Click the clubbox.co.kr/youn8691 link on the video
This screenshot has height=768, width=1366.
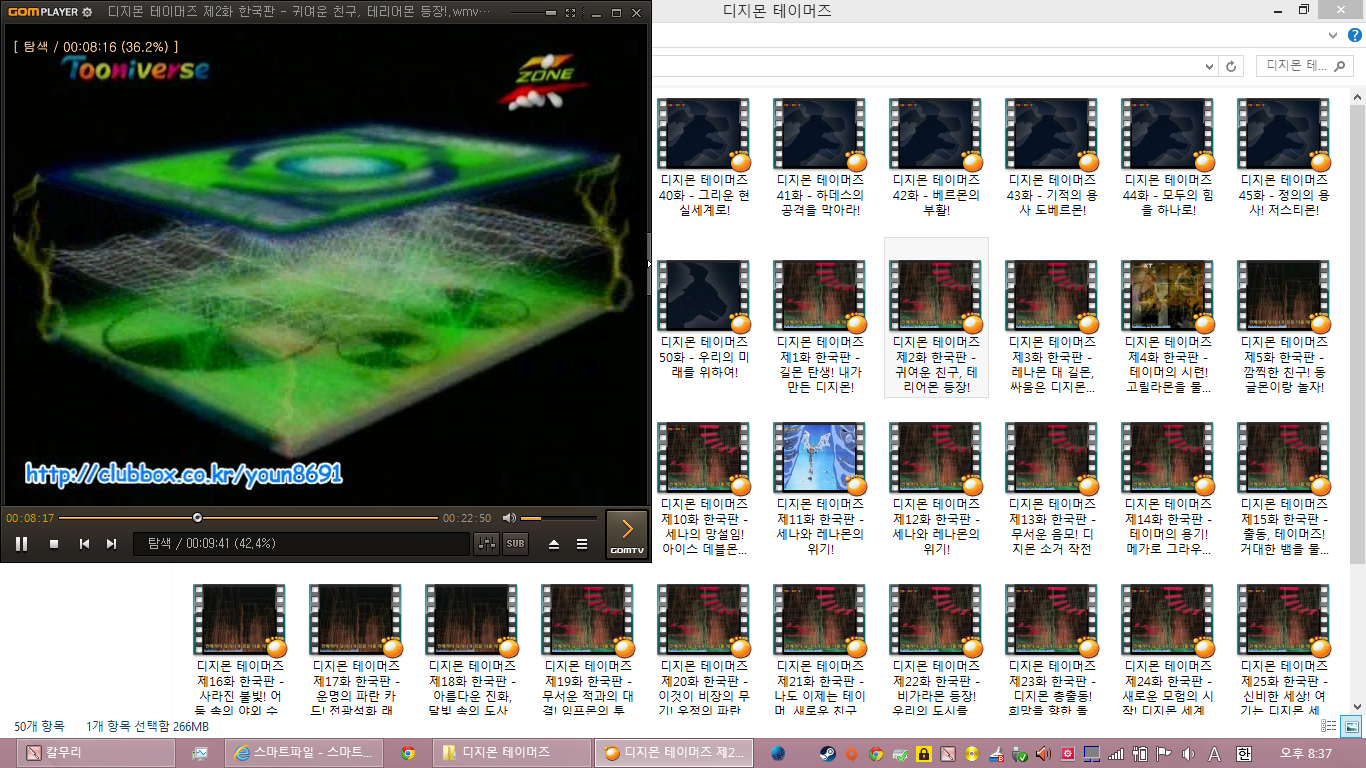[184, 474]
